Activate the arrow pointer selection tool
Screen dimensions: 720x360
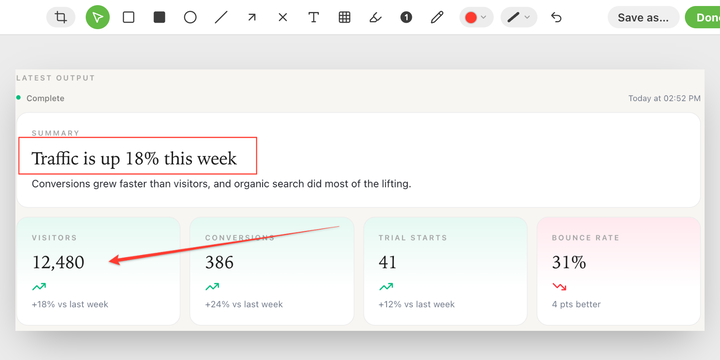pos(97,17)
